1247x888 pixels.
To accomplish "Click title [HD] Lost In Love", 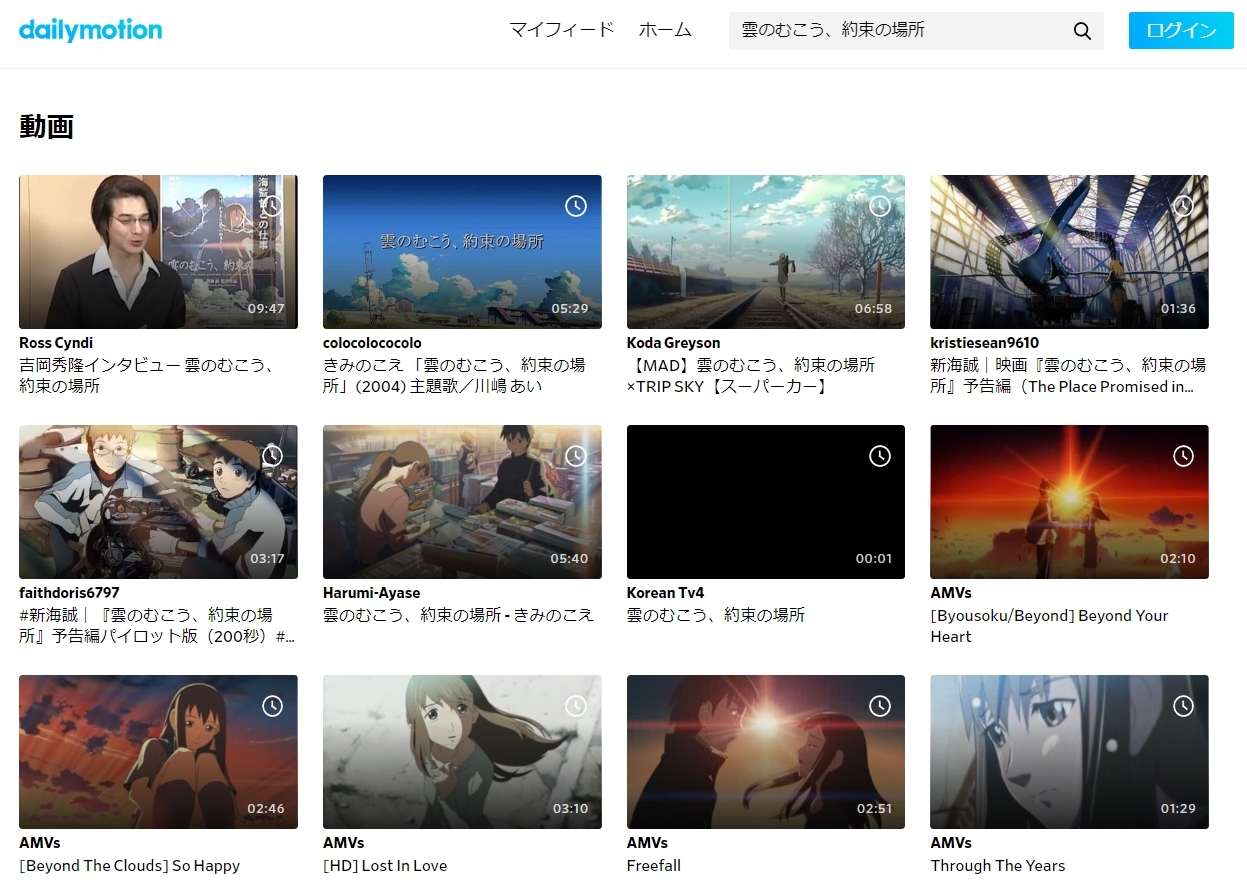I will coord(385,866).
